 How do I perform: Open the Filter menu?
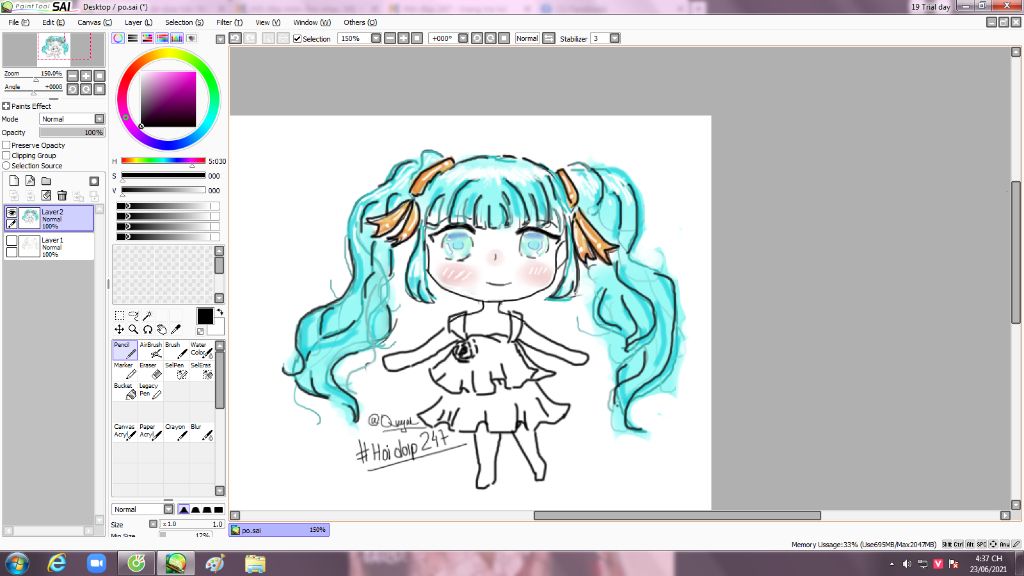[229, 22]
